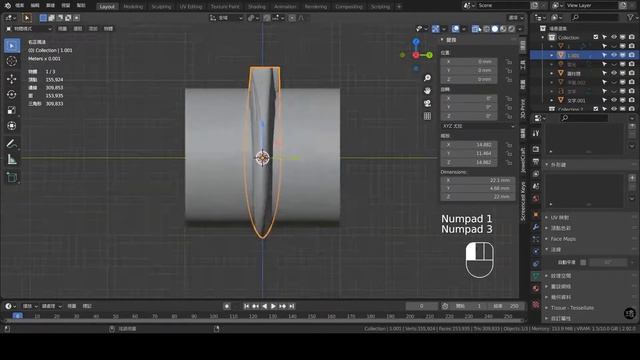Switch to the Sculpting workspace tab
640x360 pixels.
click(161, 7)
